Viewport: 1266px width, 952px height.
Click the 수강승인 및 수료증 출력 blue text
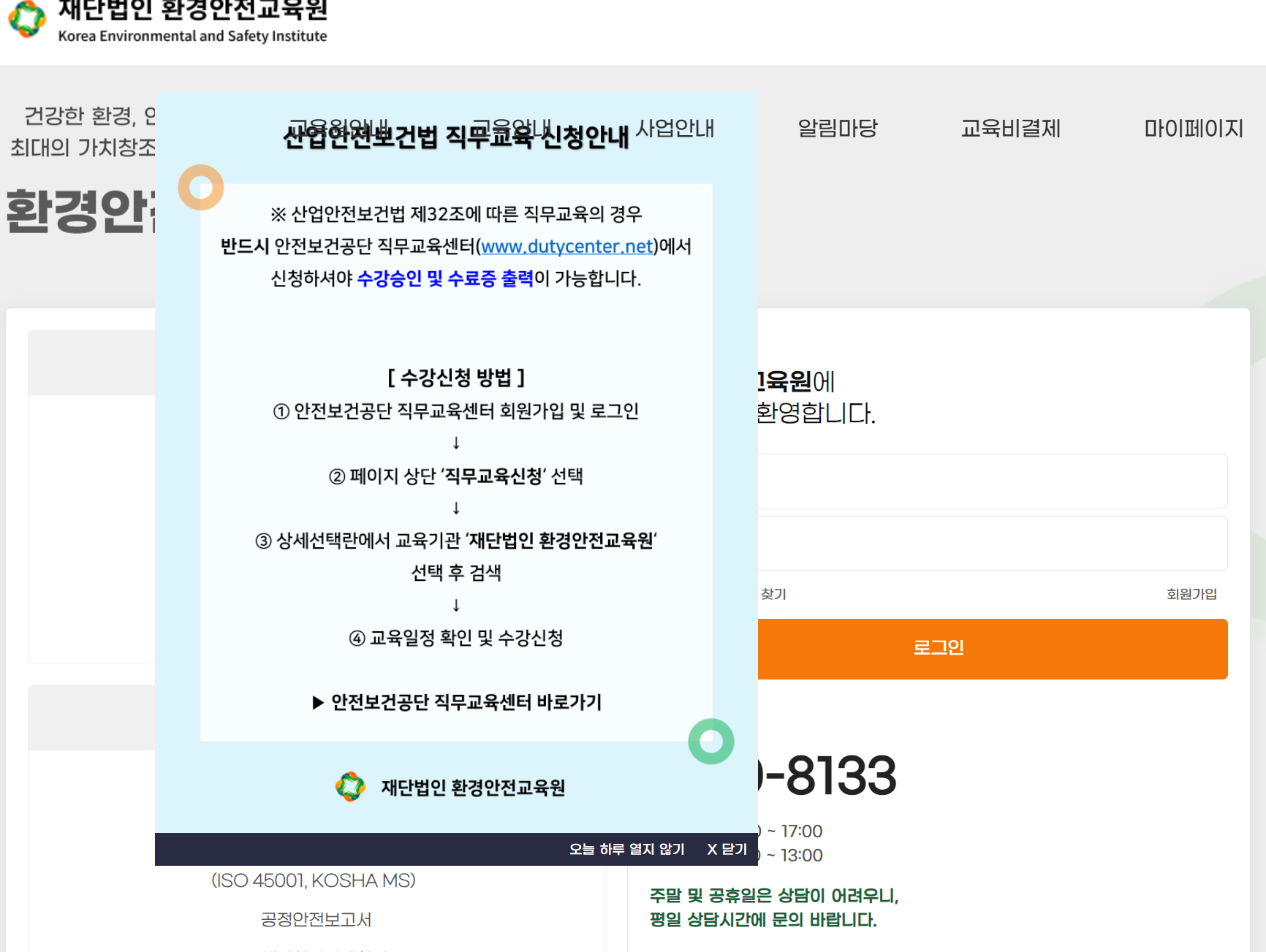tap(445, 278)
